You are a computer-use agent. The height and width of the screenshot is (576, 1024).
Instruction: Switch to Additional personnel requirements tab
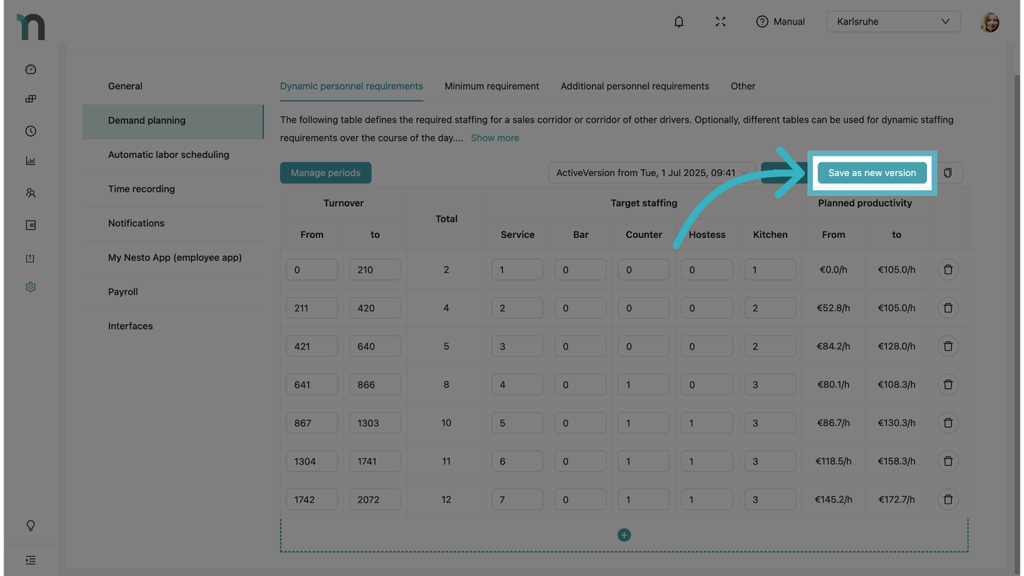(x=634, y=86)
